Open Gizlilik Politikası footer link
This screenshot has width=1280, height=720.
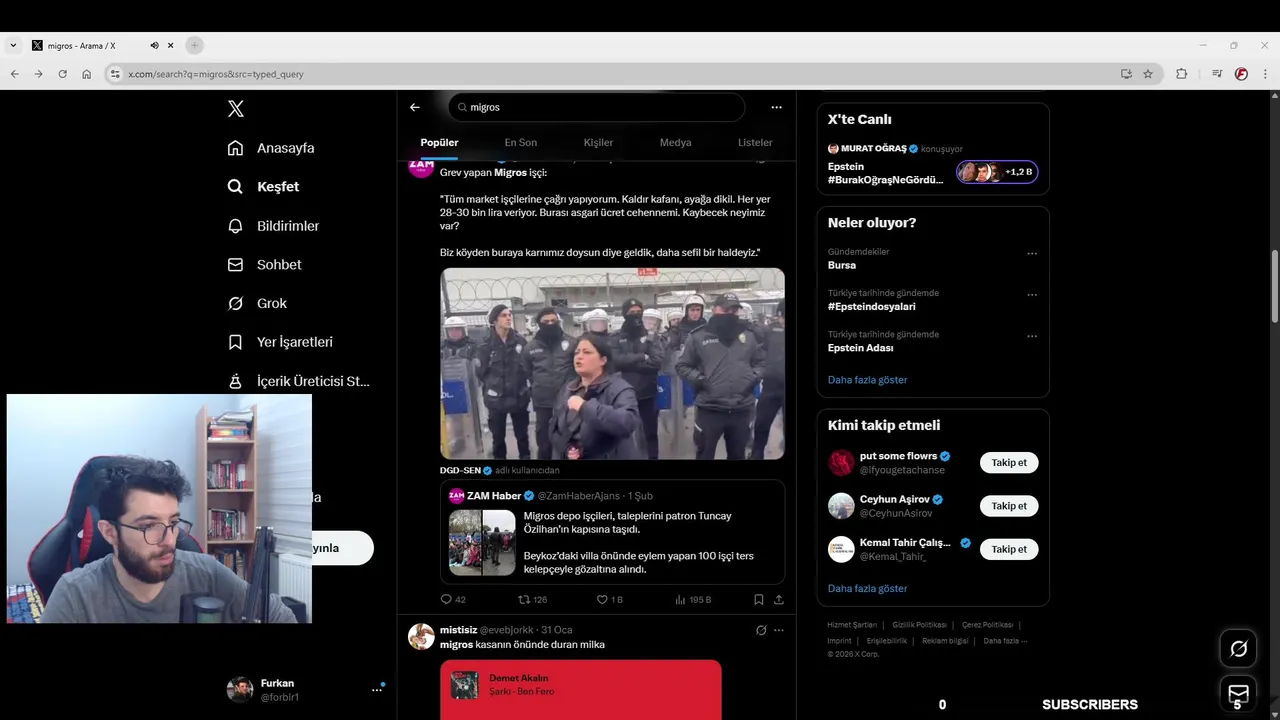(x=919, y=625)
